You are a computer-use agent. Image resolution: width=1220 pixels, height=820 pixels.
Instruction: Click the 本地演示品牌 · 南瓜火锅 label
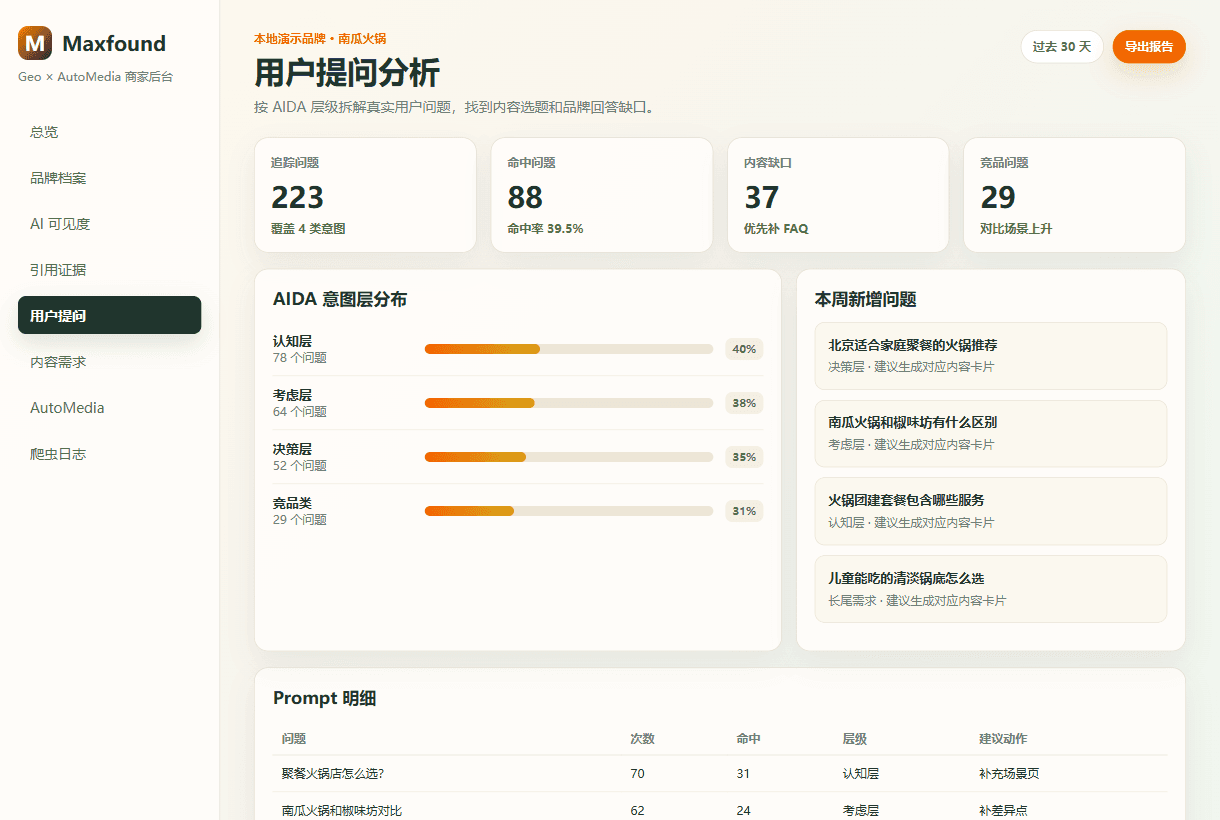pyautogui.click(x=320, y=39)
